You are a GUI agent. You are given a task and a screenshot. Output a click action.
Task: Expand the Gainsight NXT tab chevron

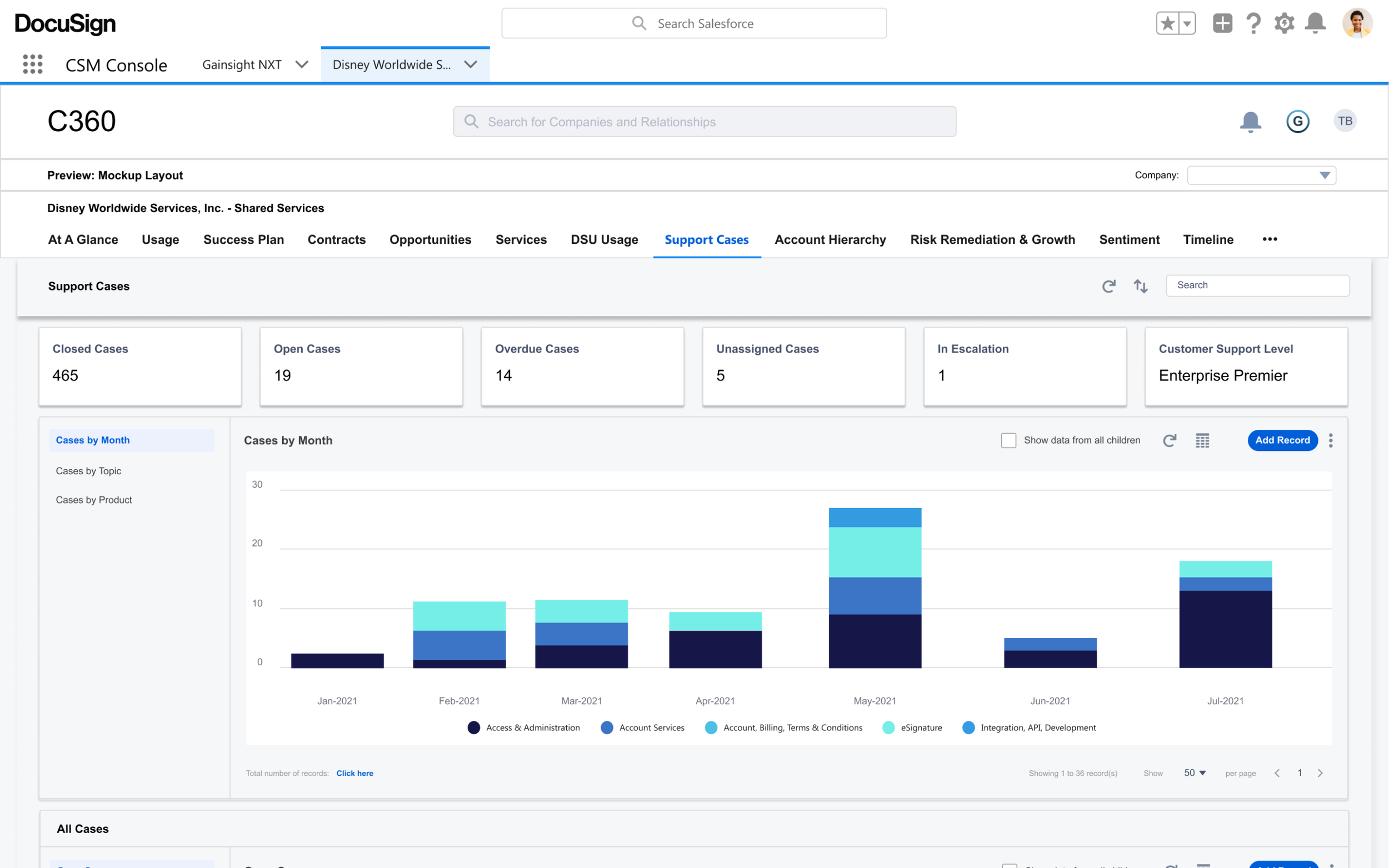point(302,64)
